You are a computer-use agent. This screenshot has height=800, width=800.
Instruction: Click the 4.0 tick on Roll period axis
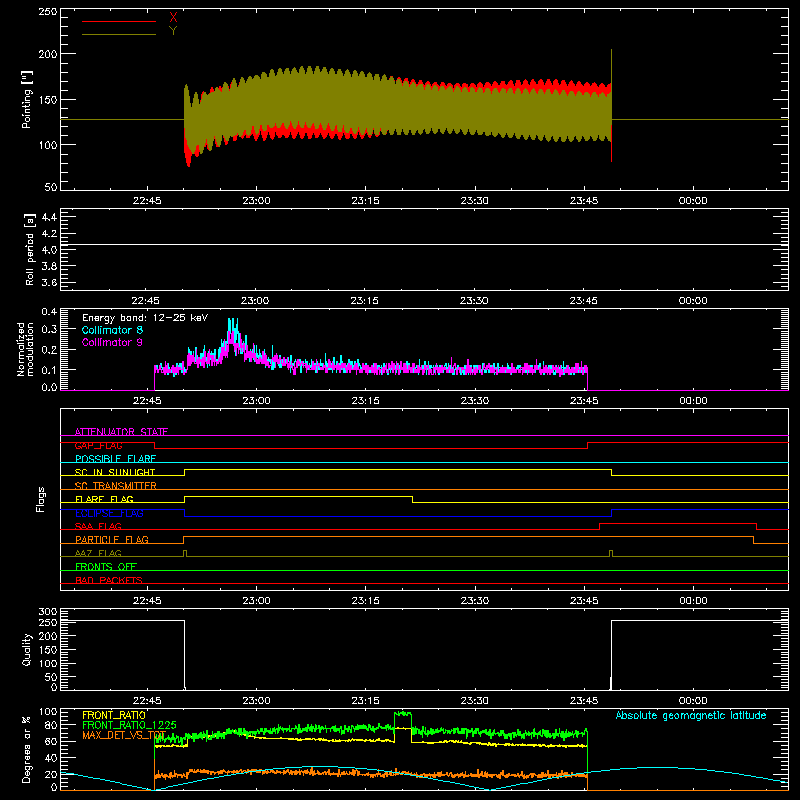click(49, 250)
